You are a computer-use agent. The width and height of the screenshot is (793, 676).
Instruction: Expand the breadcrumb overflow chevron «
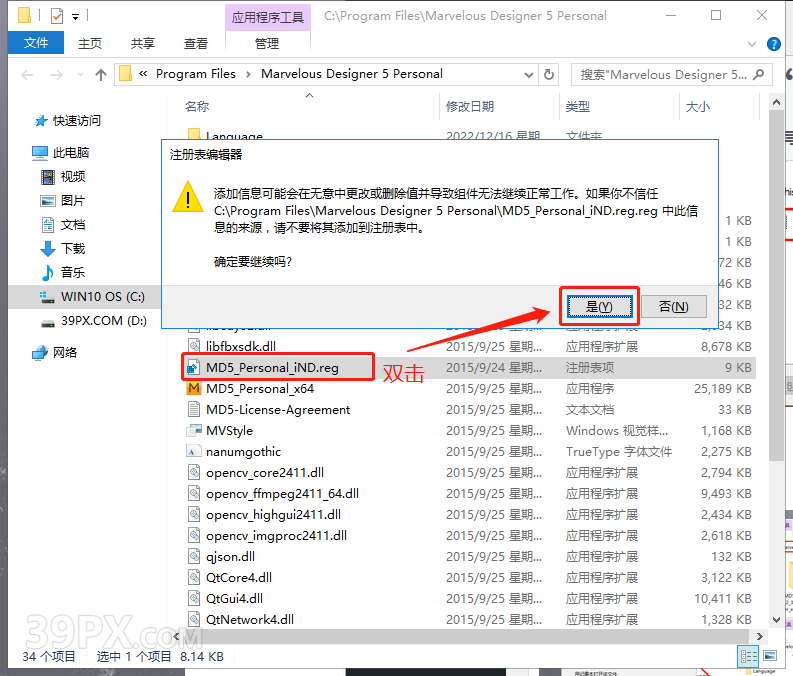point(143,74)
